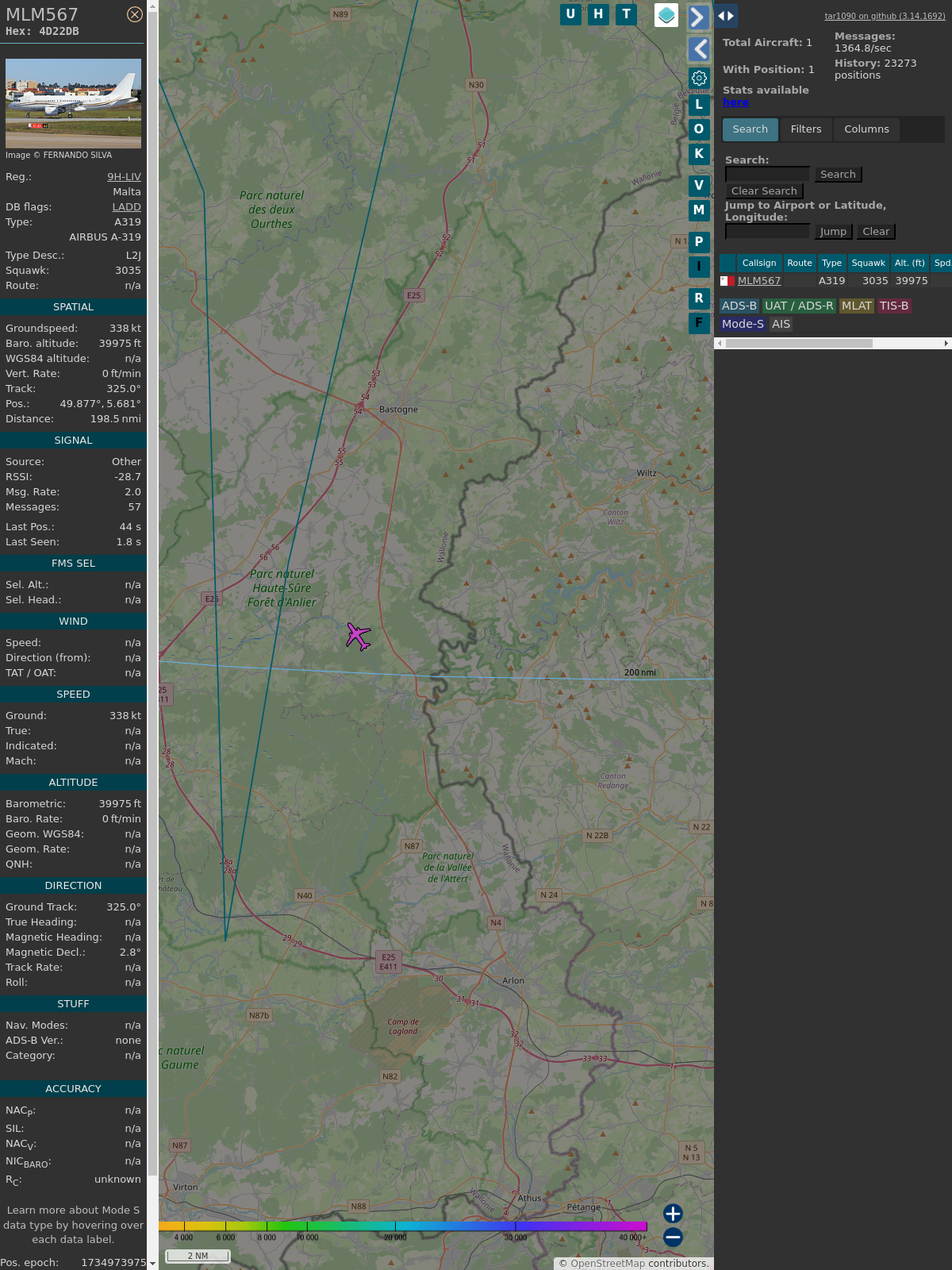
Task: Switch to the Columns tab
Action: [866, 129]
